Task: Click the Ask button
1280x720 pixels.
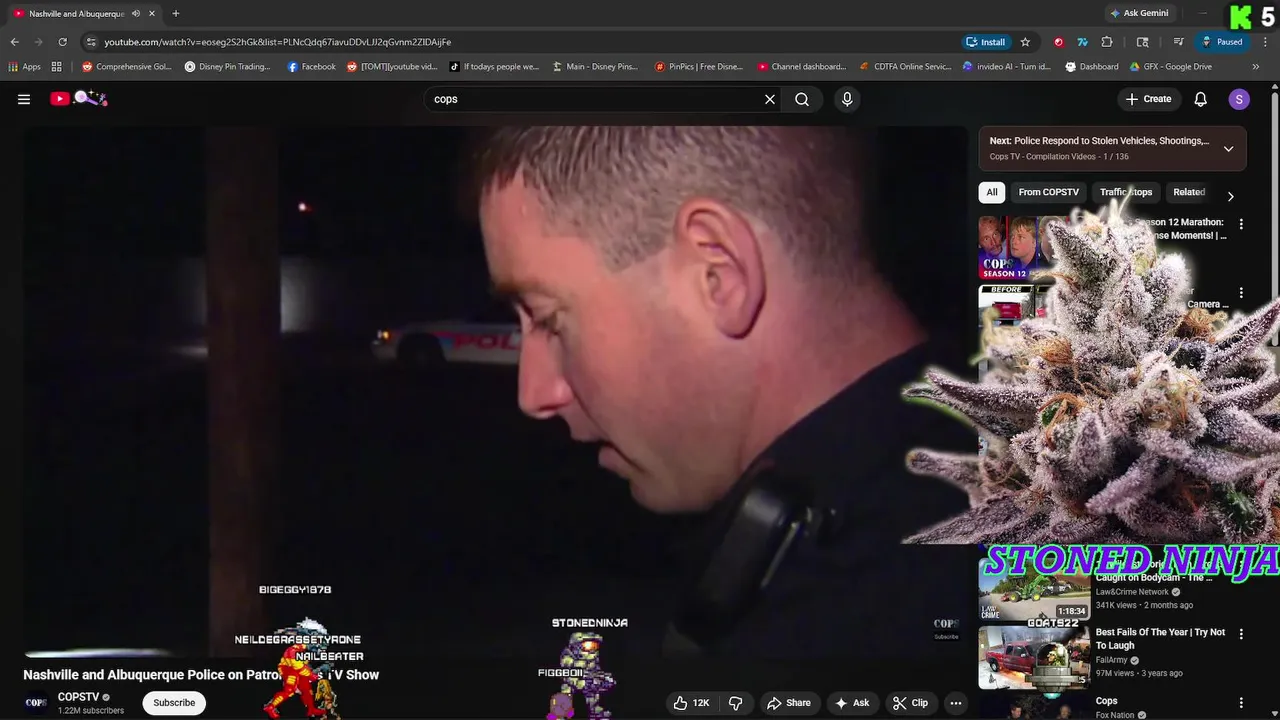Action: coord(852,703)
